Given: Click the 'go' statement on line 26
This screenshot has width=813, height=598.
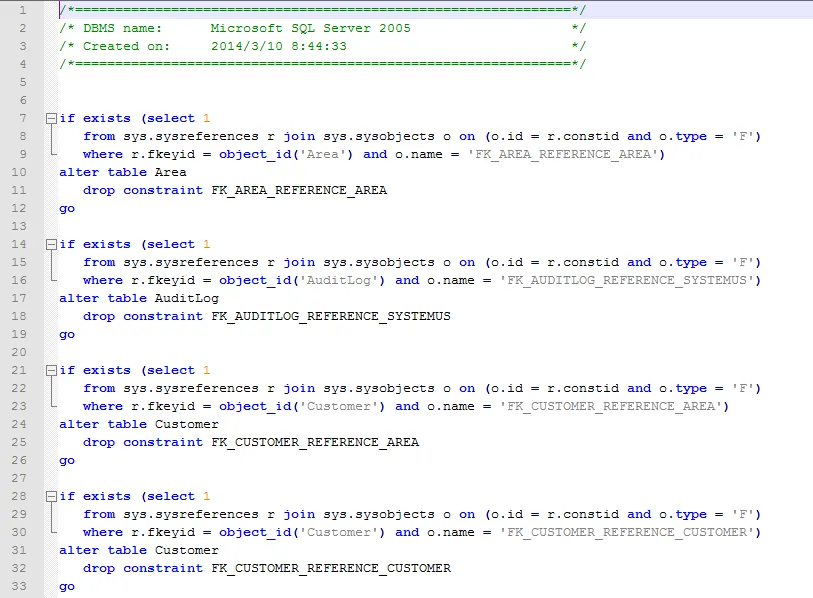Looking at the screenshot, I should tap(67, 460).
